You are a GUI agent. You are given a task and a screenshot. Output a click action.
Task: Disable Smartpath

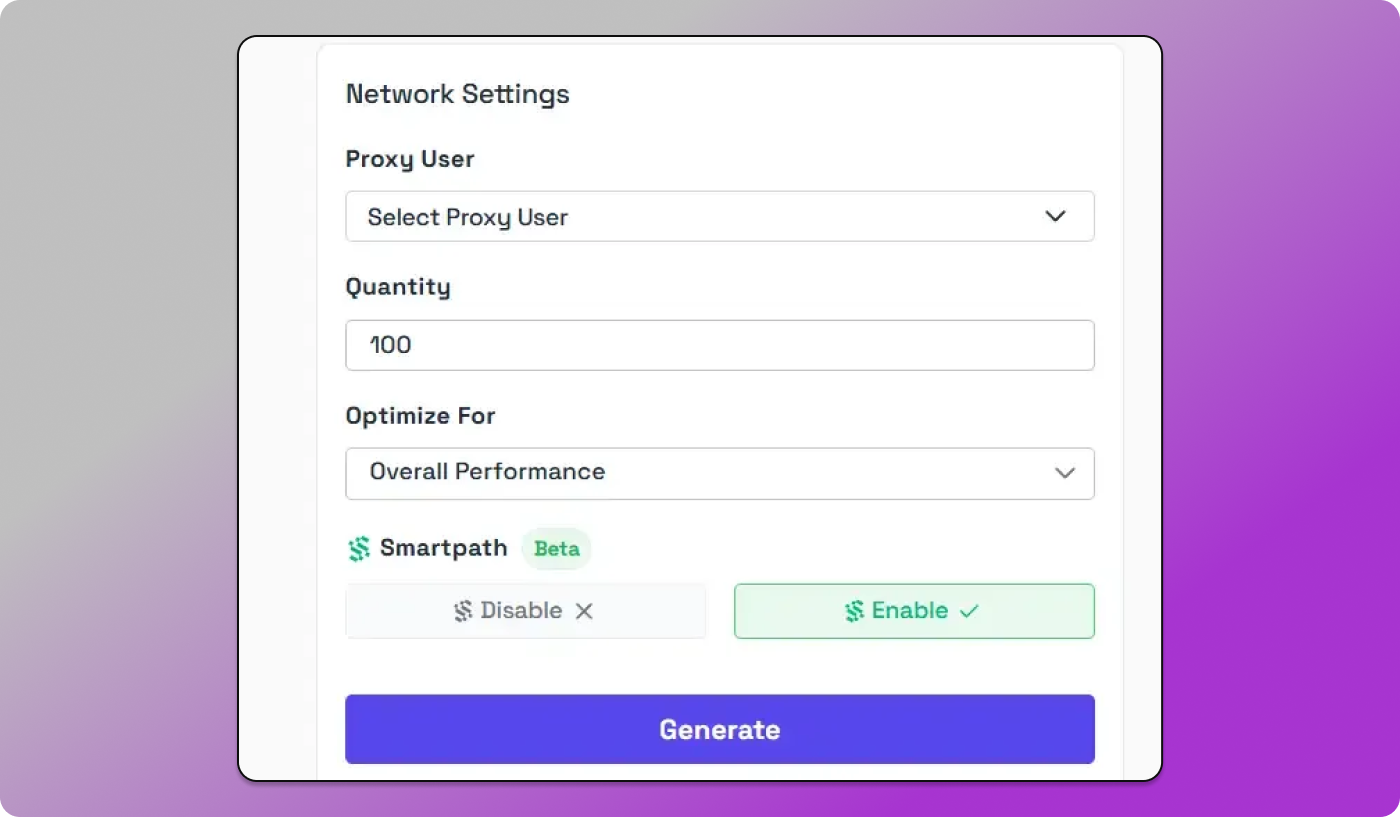point(525,610)
